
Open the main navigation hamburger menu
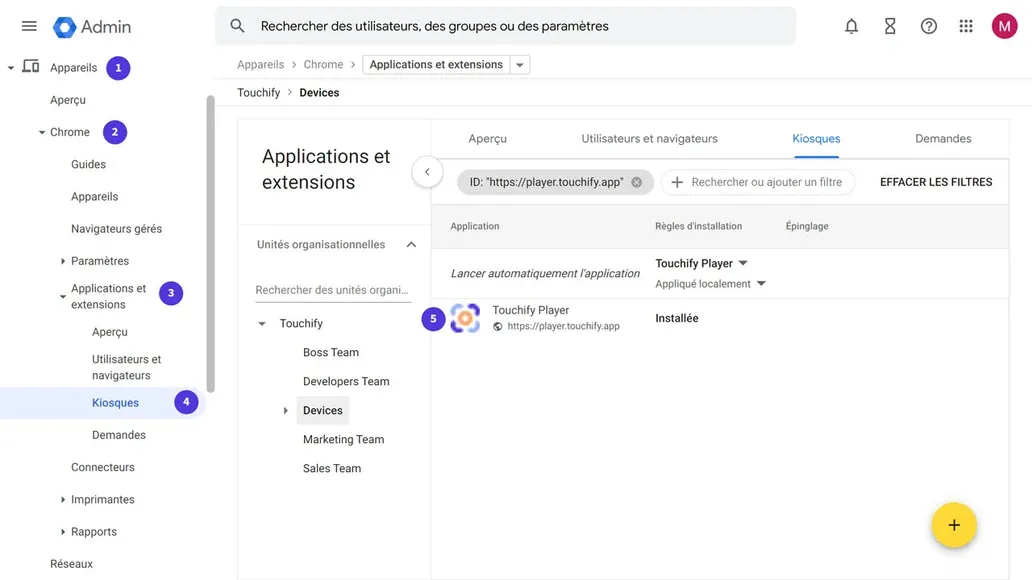tap(28, 26)
